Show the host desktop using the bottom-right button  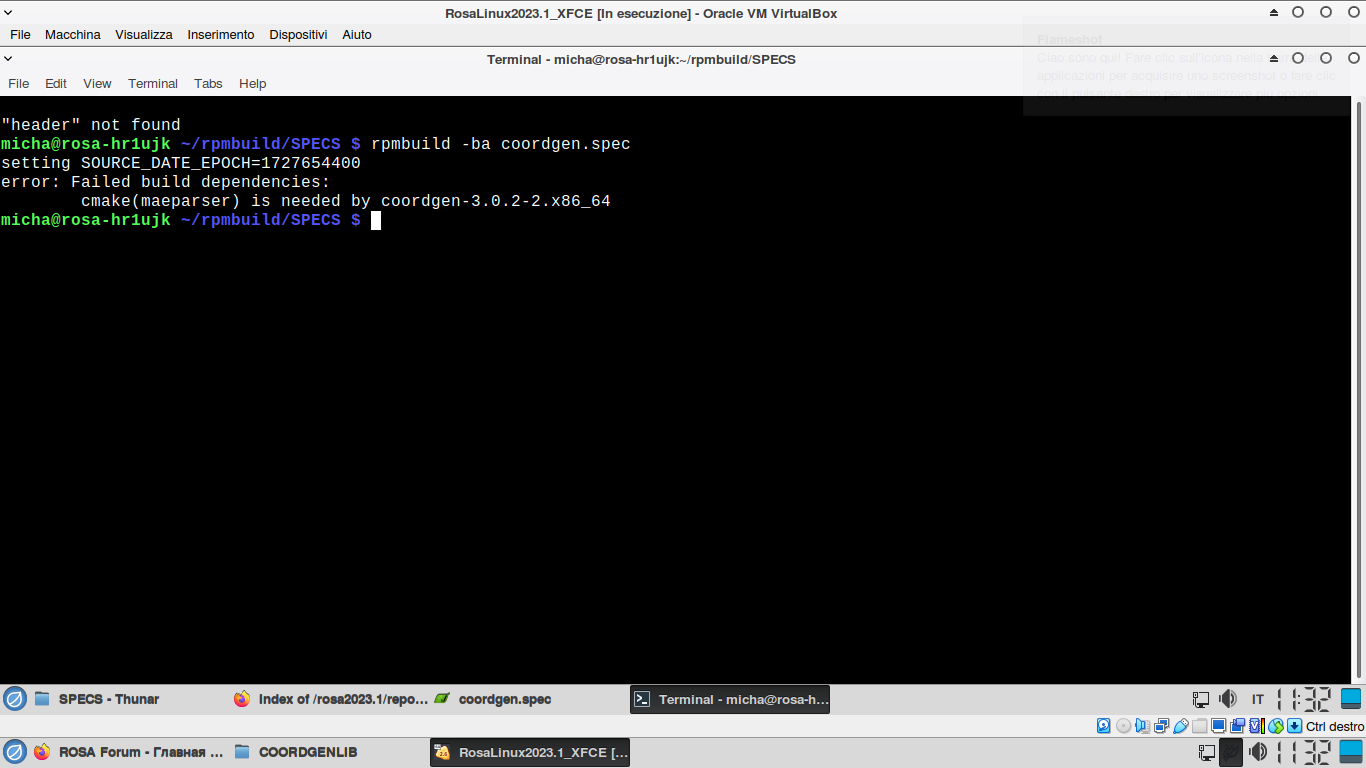(x=1352, y=752)
